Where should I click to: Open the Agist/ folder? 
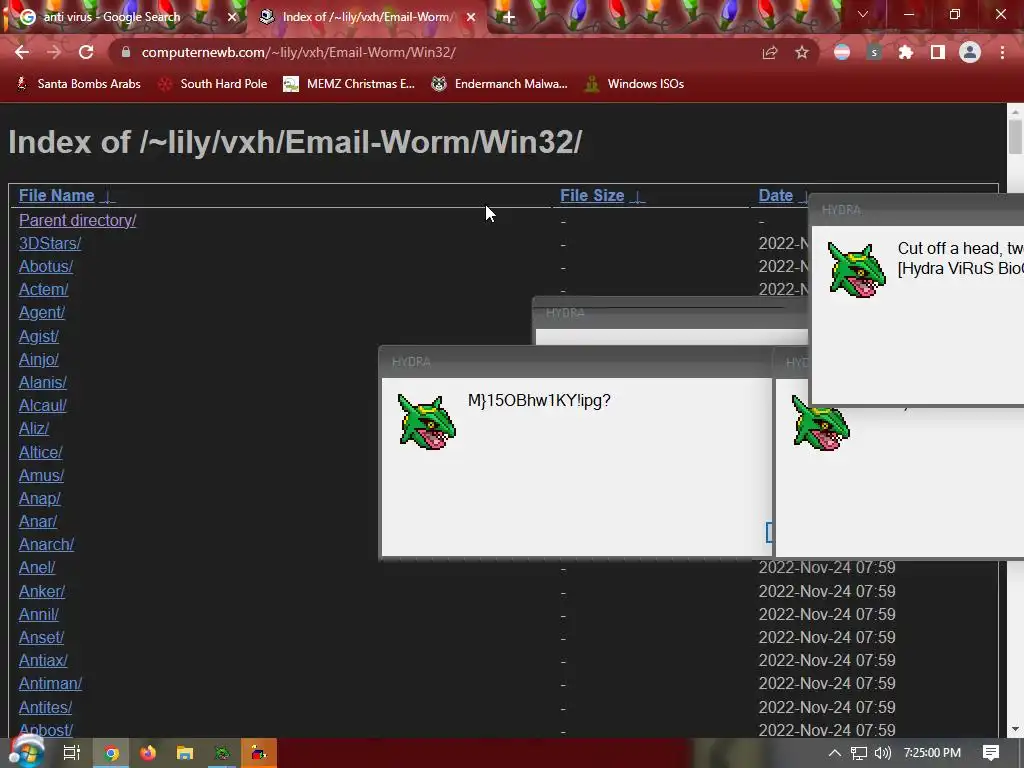[39, 336]
